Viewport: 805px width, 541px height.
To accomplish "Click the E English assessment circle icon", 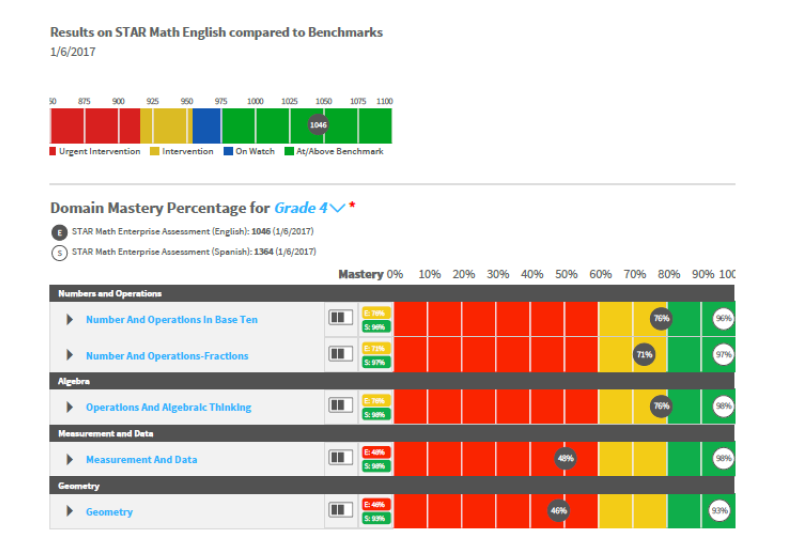I will [60, 233].
